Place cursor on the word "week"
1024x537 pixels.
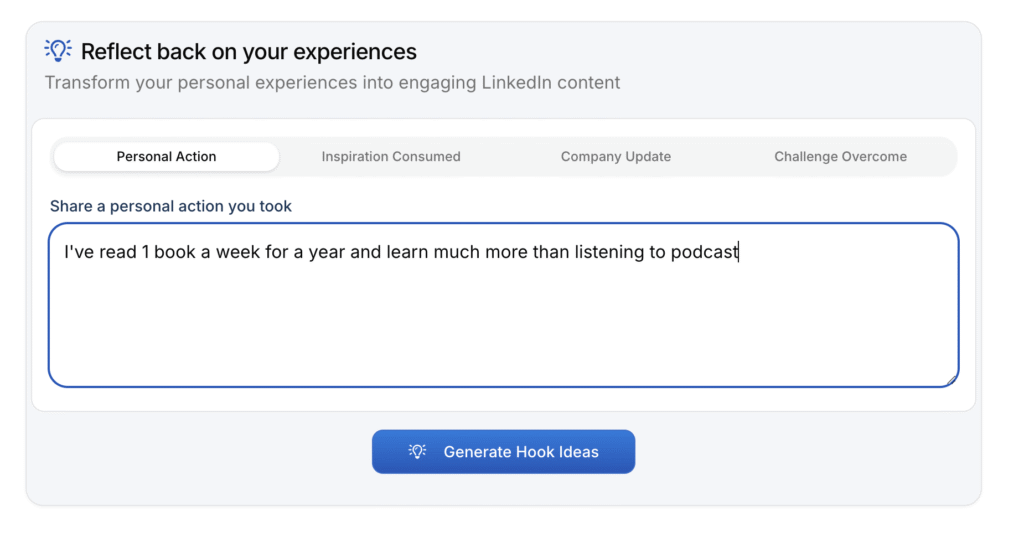tap(238, 253)
